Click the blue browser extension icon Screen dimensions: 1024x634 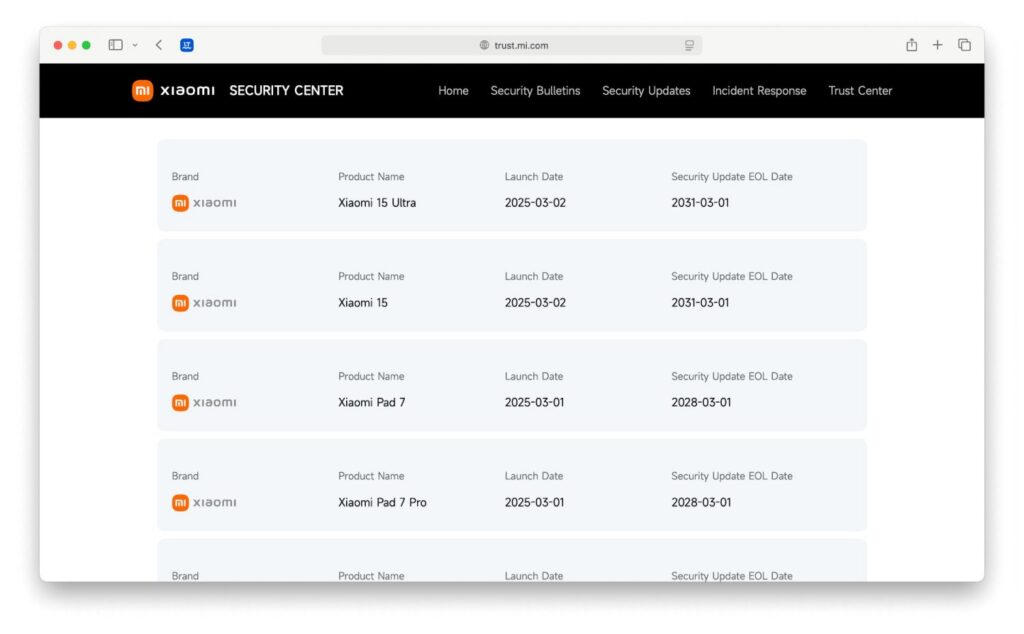coord(186,44)
